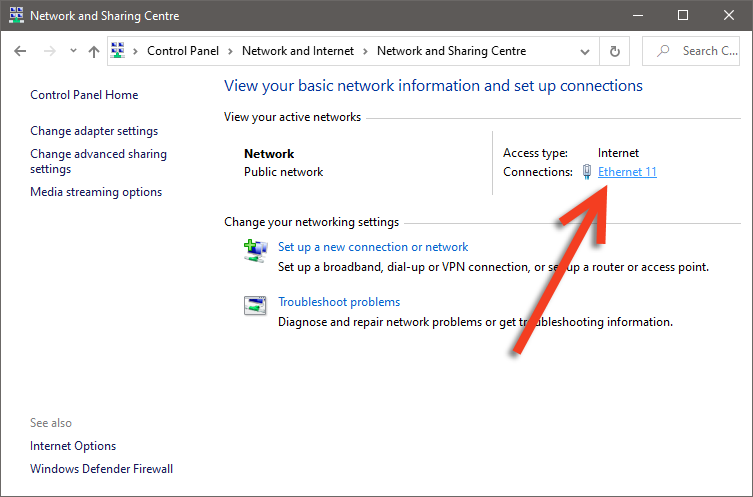
Task: Click the new connection setup icon
Action: click(255, 251)
